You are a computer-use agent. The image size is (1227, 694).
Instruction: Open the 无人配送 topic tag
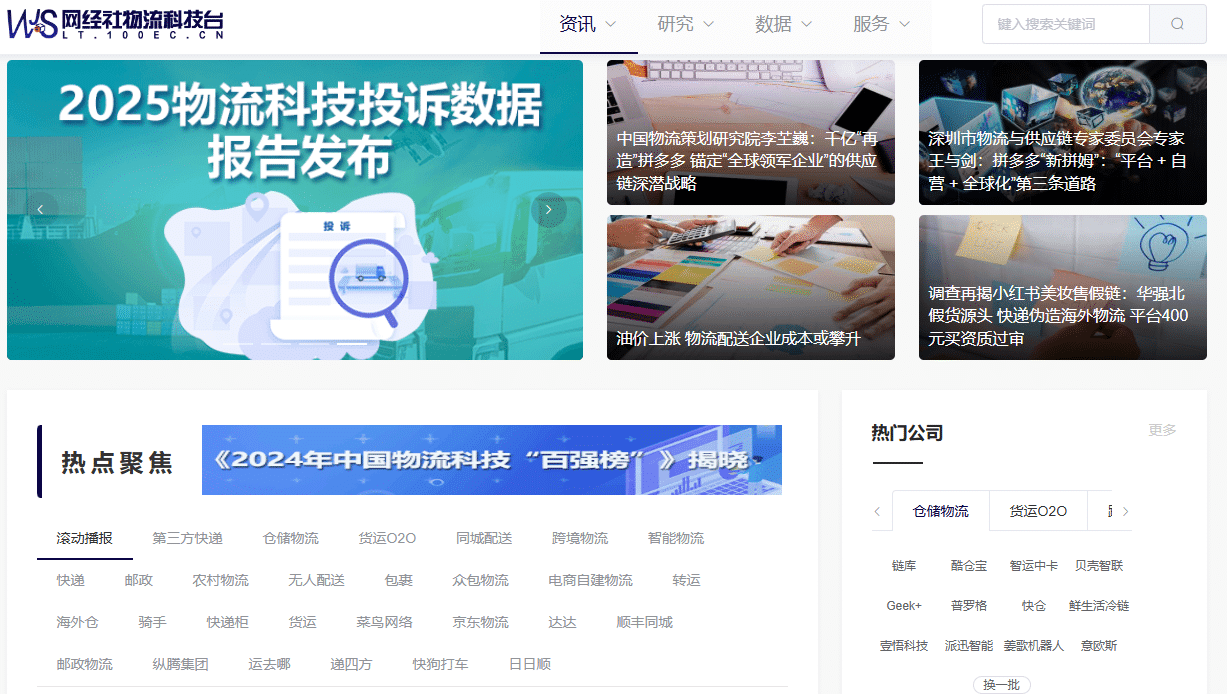317,580
